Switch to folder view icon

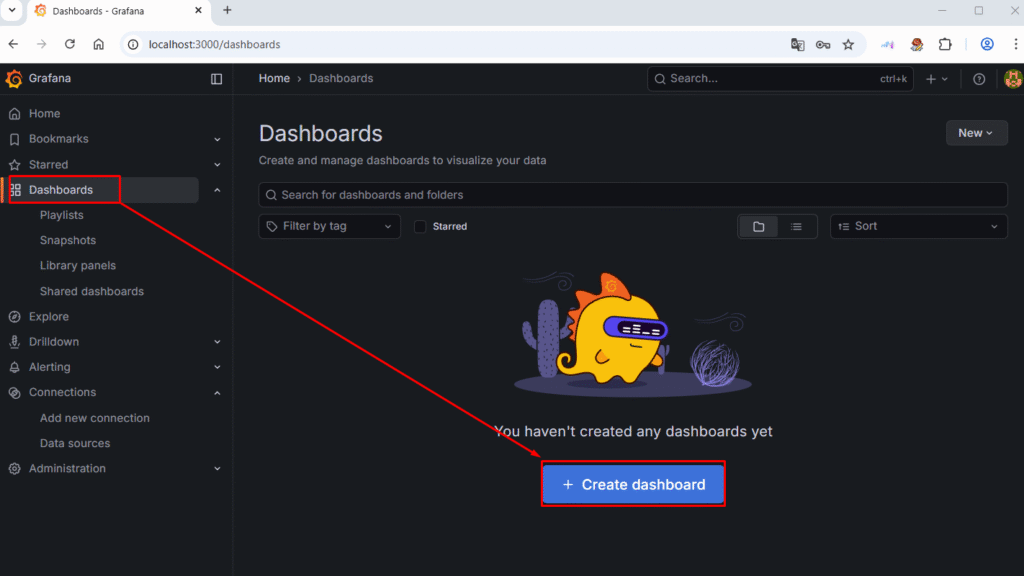point(759,227)
